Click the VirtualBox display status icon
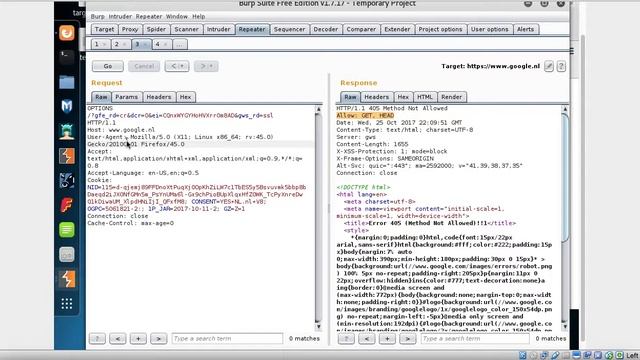The width and height of the screenshot is (640, 360). click(x=576, y=356)
